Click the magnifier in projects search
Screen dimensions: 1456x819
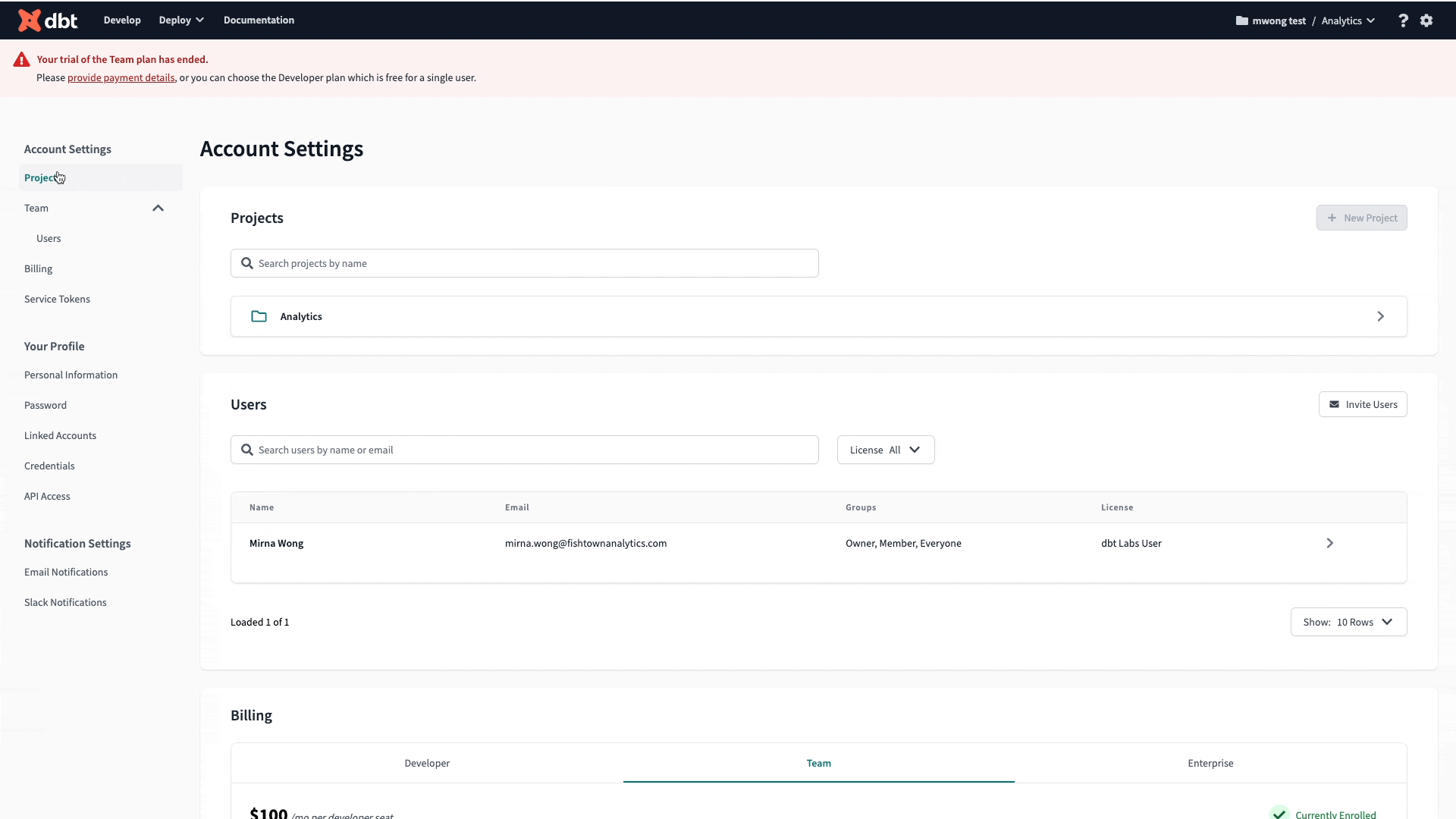point(247,263)
